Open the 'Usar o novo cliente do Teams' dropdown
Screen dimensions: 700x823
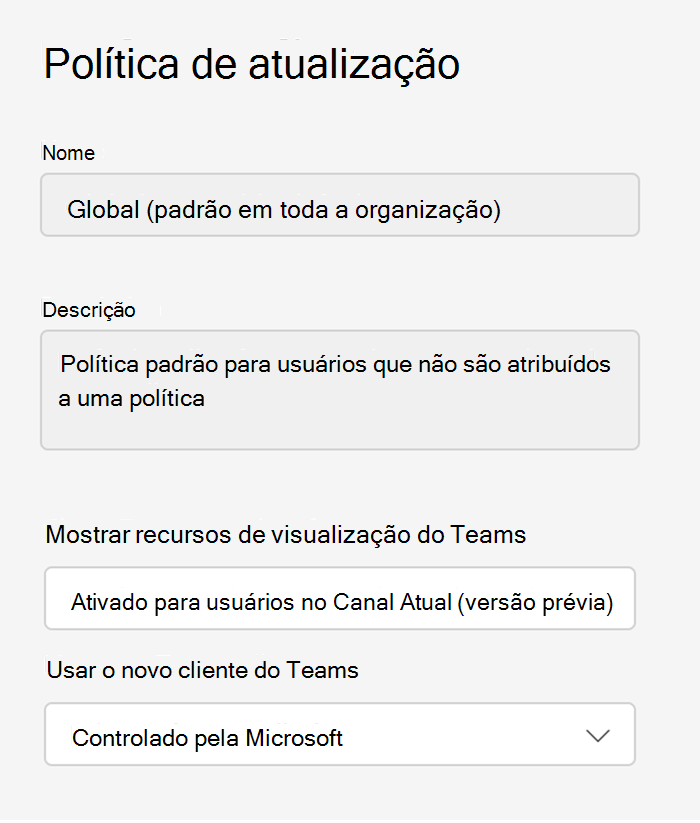tap(340, 735)
